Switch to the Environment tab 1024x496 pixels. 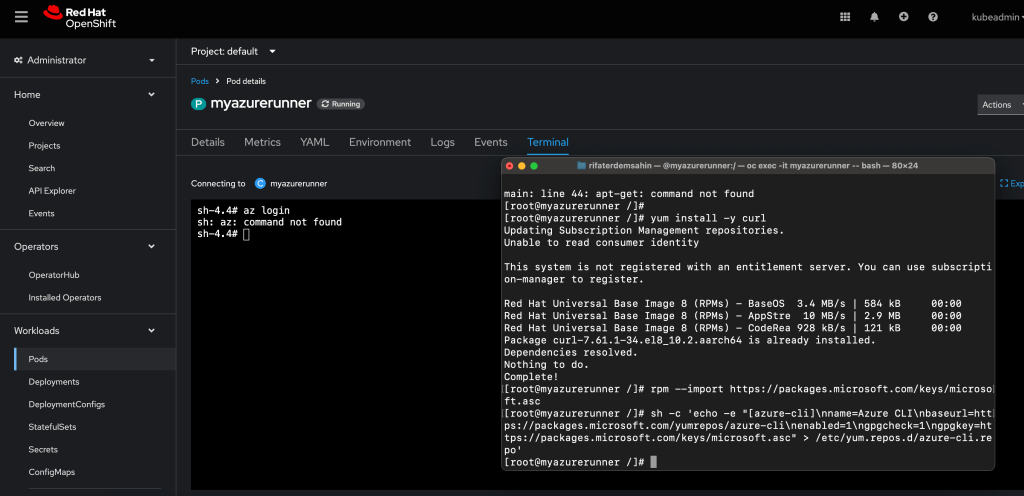380,142
